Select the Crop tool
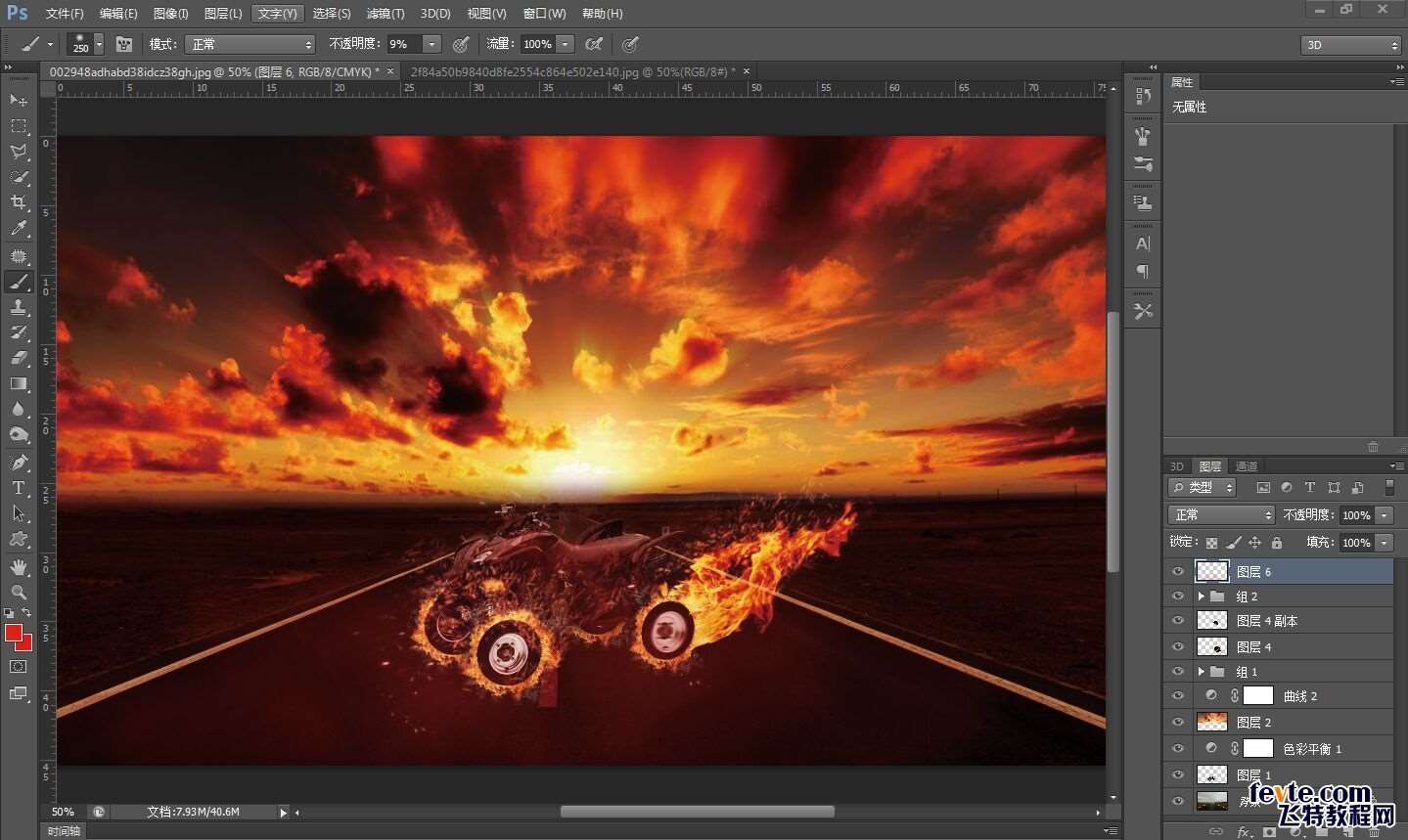Screen dimensions: 1408x840 point(19,202)
